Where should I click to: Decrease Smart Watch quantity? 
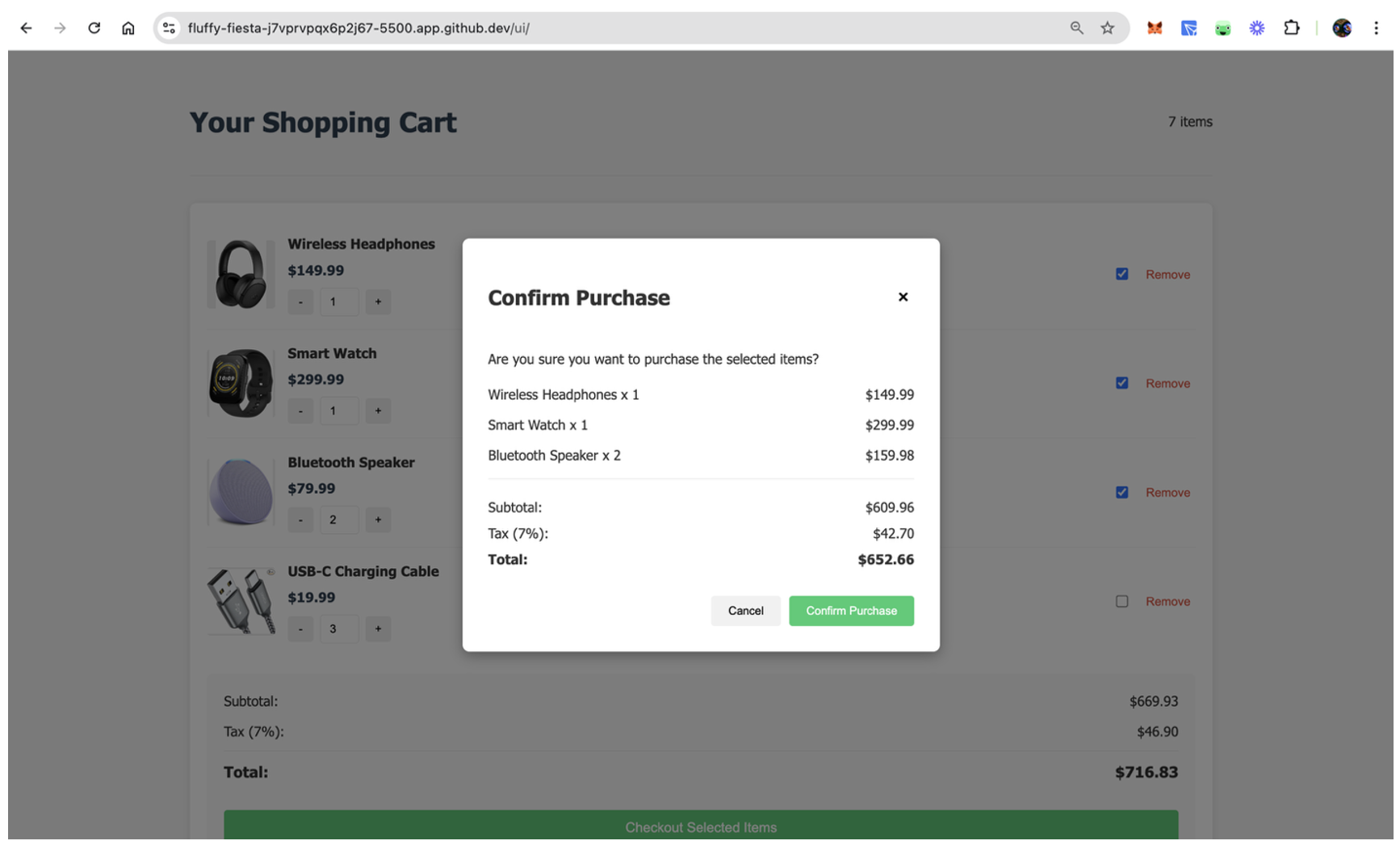point(300,411)
